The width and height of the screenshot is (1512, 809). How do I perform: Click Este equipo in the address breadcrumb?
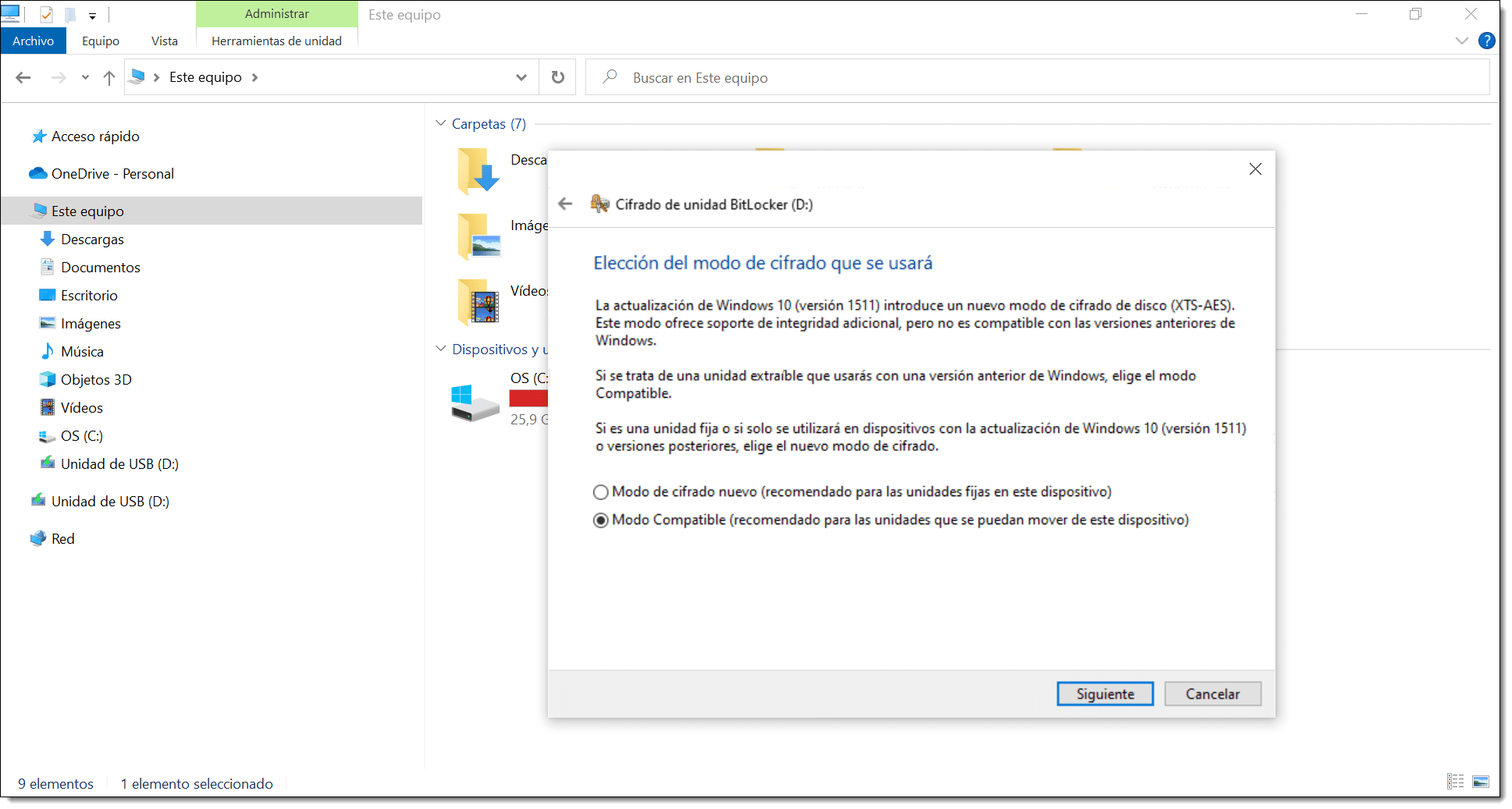205,77
